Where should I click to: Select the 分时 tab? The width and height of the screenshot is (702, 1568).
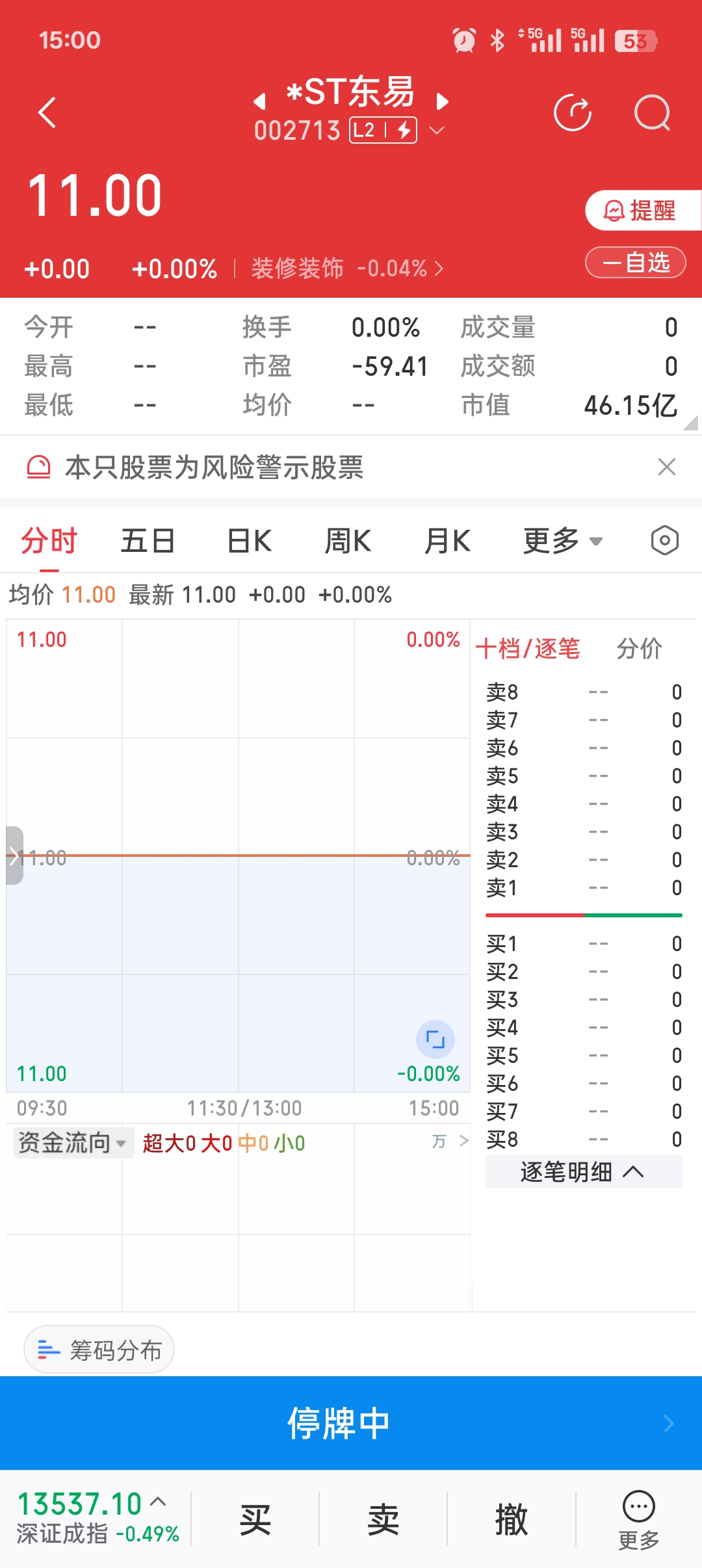click(x=49, y=541)
